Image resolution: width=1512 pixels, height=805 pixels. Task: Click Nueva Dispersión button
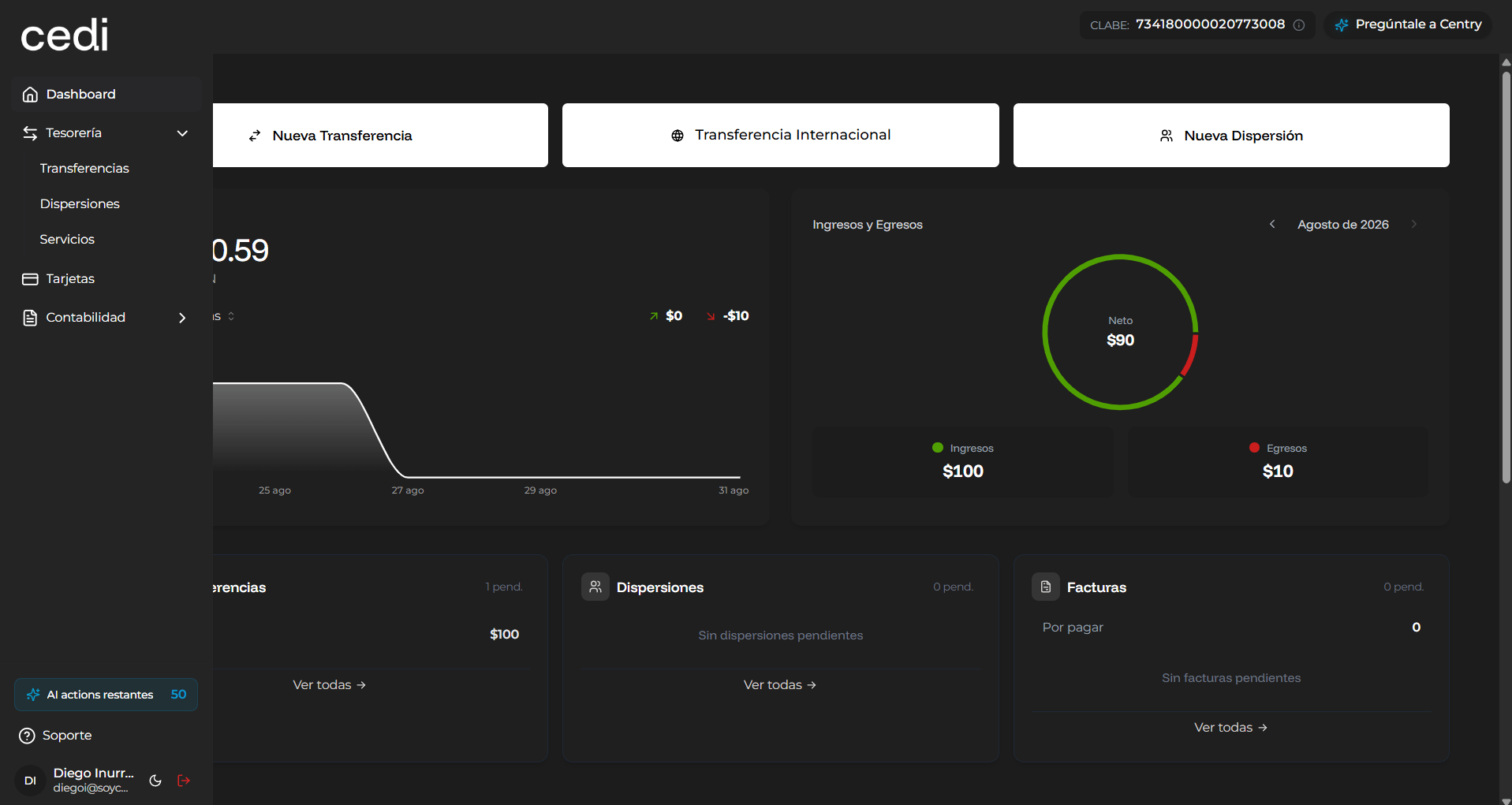coord(1231,136)
